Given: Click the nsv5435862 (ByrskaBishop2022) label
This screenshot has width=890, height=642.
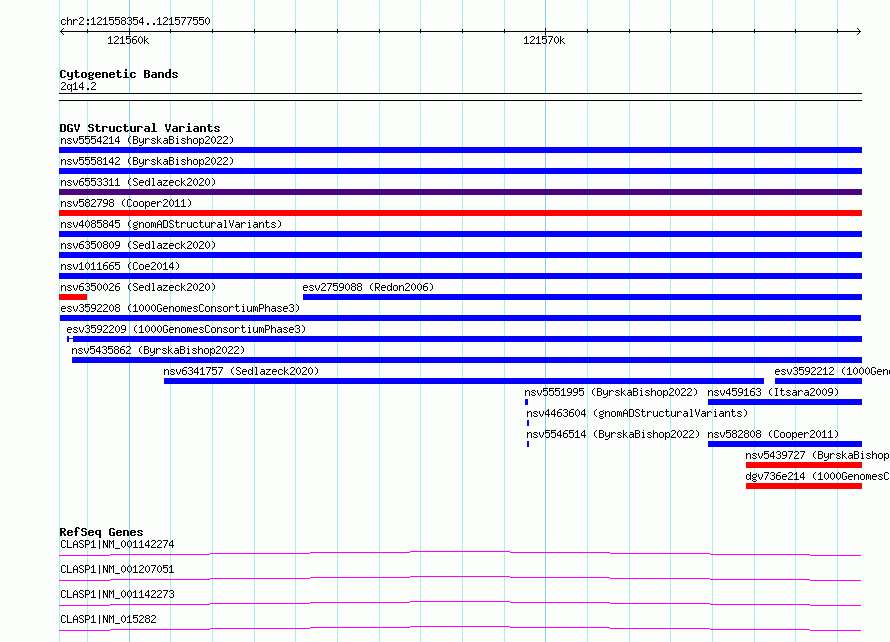Looking at the screenshot, I should pos(158,350).
